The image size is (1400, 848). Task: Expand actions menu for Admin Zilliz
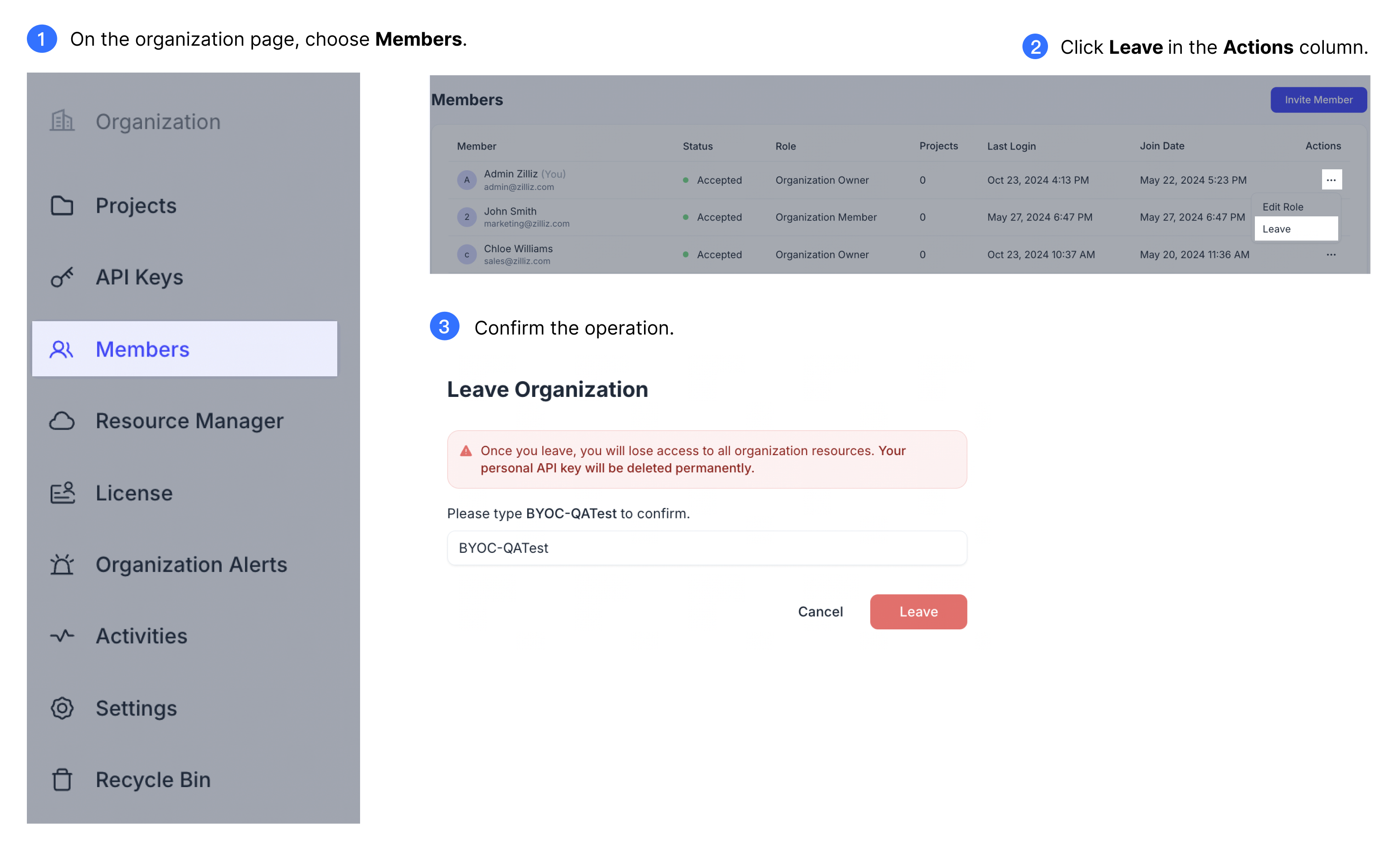tap(1331, 179)
